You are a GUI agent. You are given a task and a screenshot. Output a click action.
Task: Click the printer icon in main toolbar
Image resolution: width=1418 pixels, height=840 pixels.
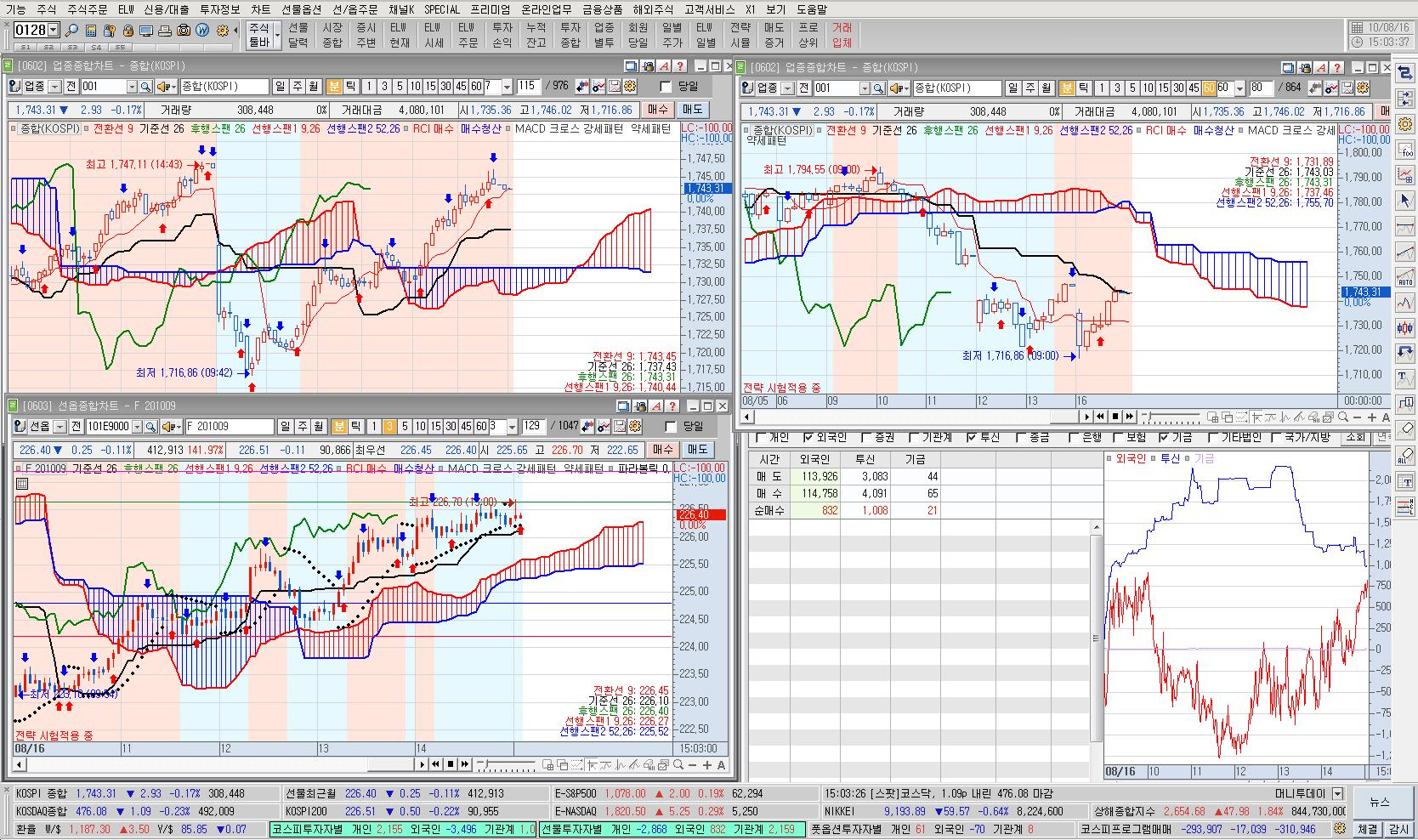click(165, 31)
